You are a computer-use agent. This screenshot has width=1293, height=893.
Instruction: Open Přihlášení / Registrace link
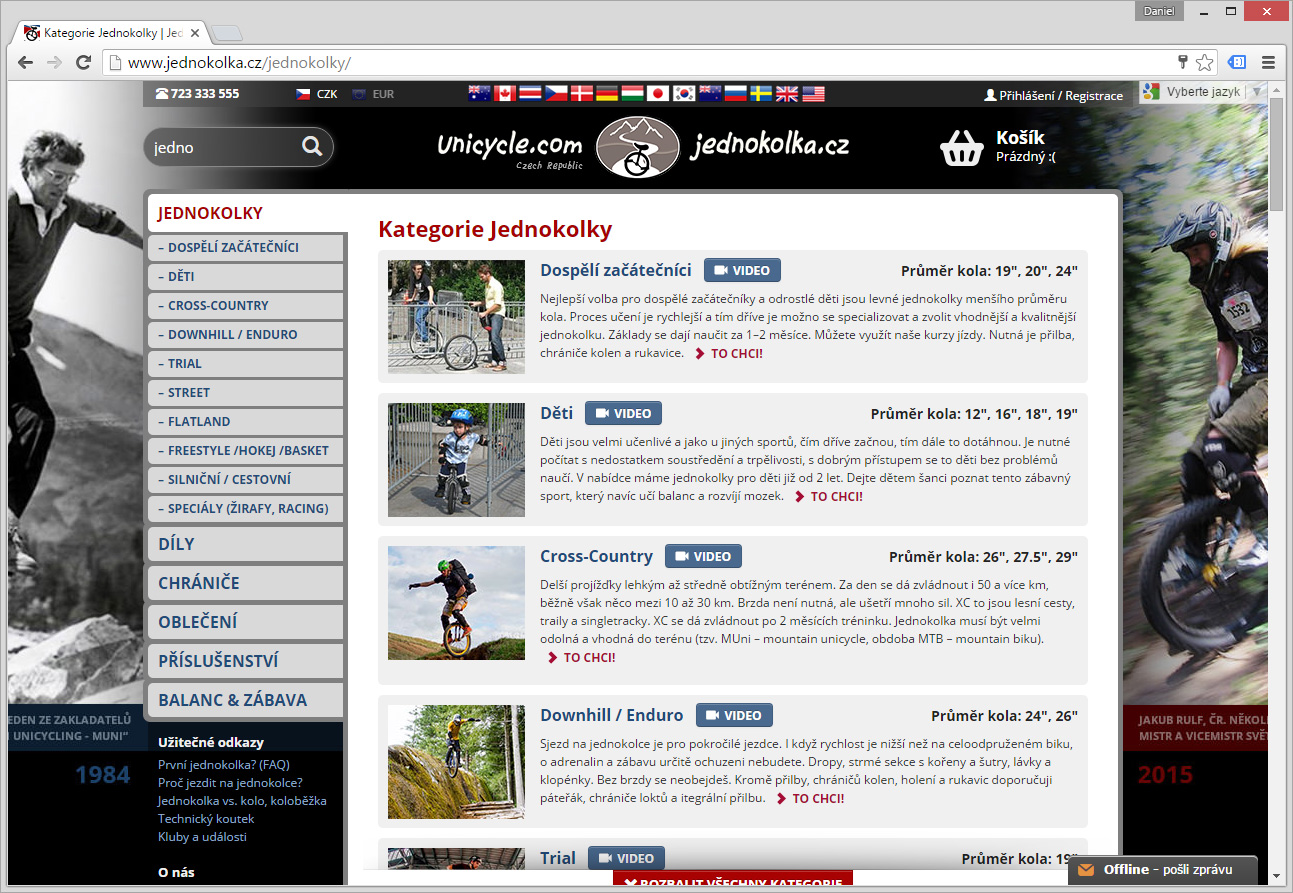coord(1061,96)
